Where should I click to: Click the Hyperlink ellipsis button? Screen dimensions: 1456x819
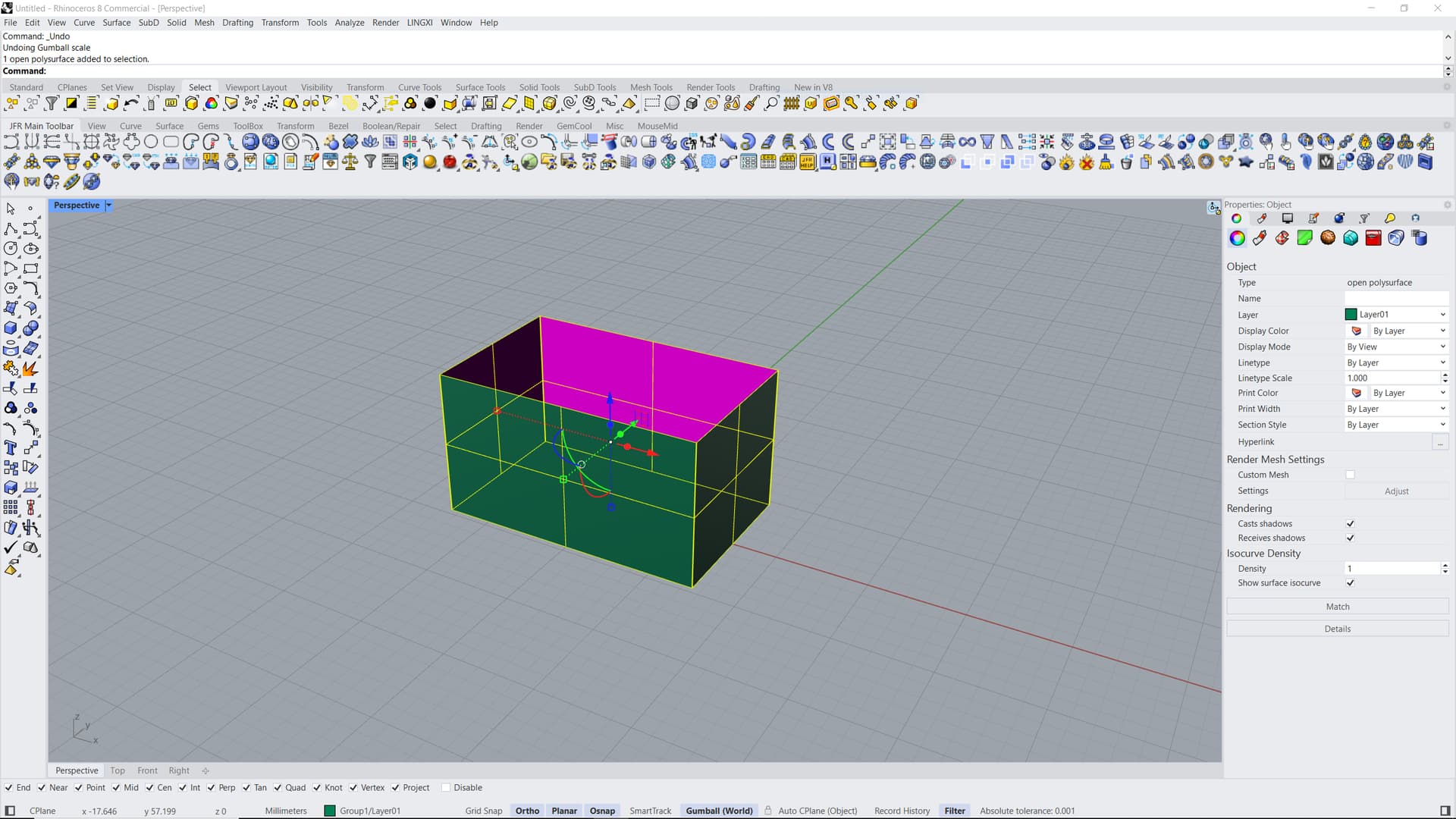1440,442
